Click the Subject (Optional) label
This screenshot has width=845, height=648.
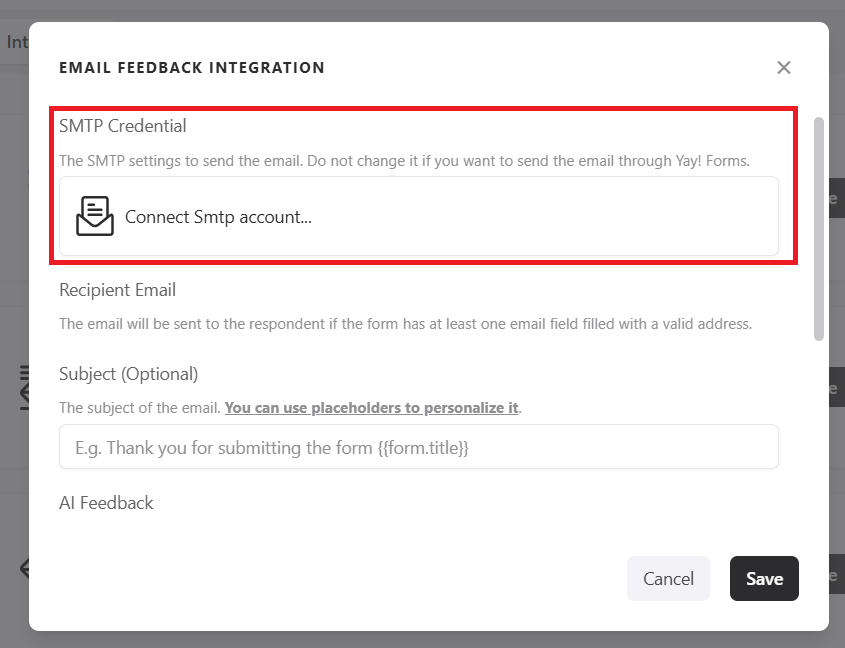[x=128, y=374]
